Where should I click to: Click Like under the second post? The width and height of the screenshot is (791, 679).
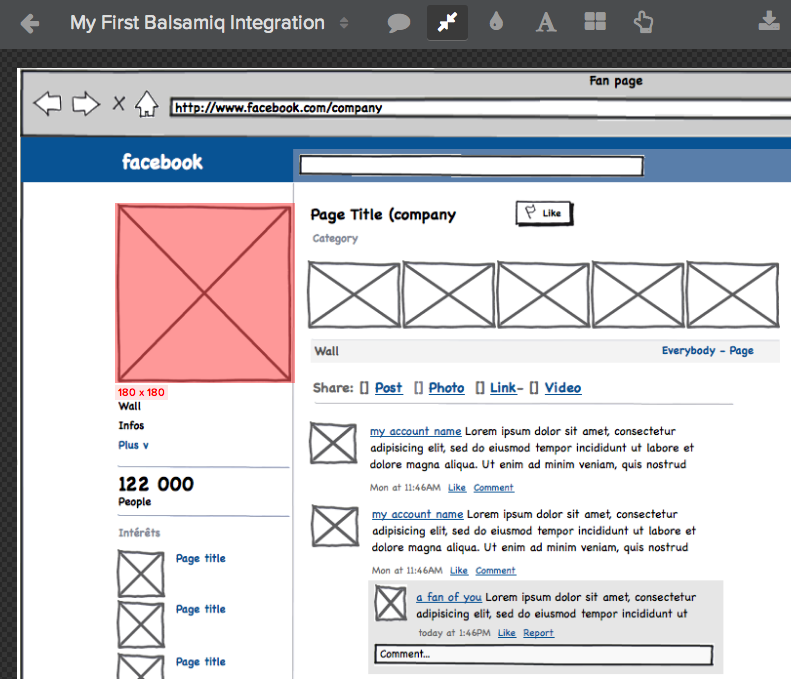(459, 571)
